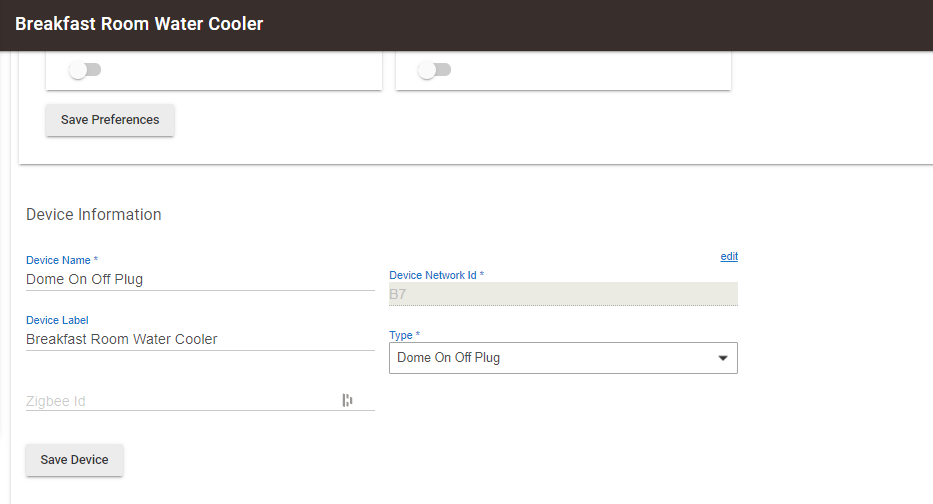This screenshot has width=933, height=504.
Task: Click the icon inside the Zigbee Id field
Action: point(347,401)
